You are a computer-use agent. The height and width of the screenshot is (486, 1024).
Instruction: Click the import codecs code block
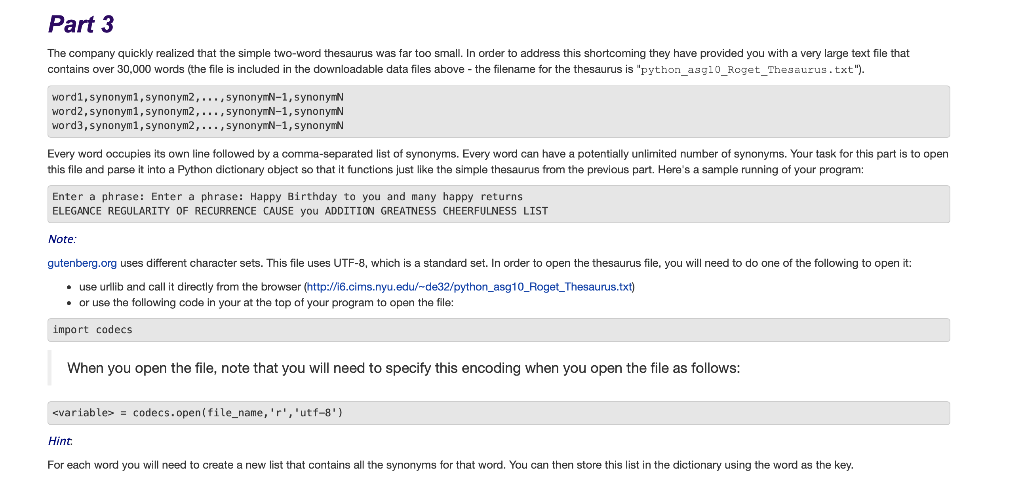click(498, 330)
